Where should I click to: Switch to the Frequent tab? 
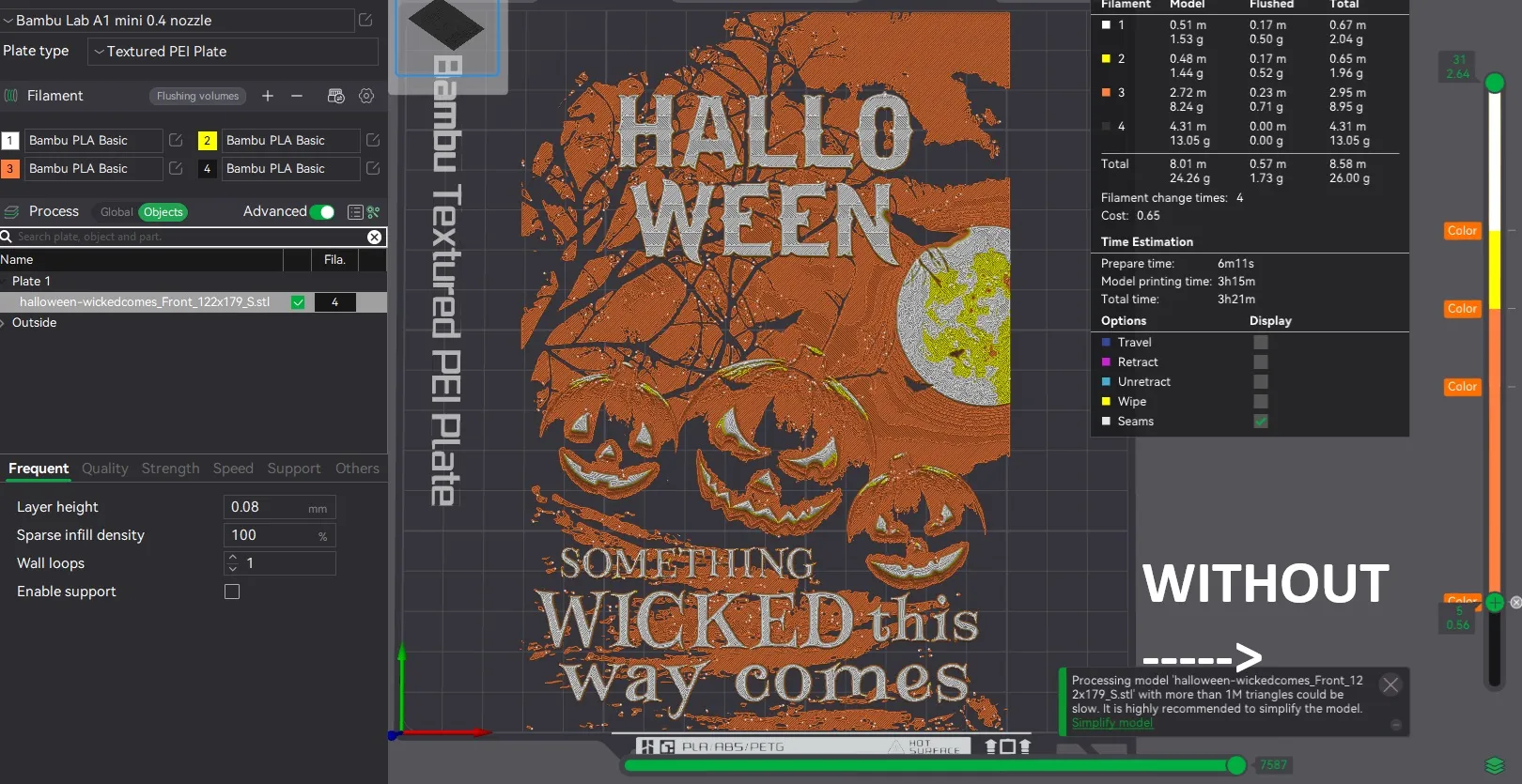39,469
